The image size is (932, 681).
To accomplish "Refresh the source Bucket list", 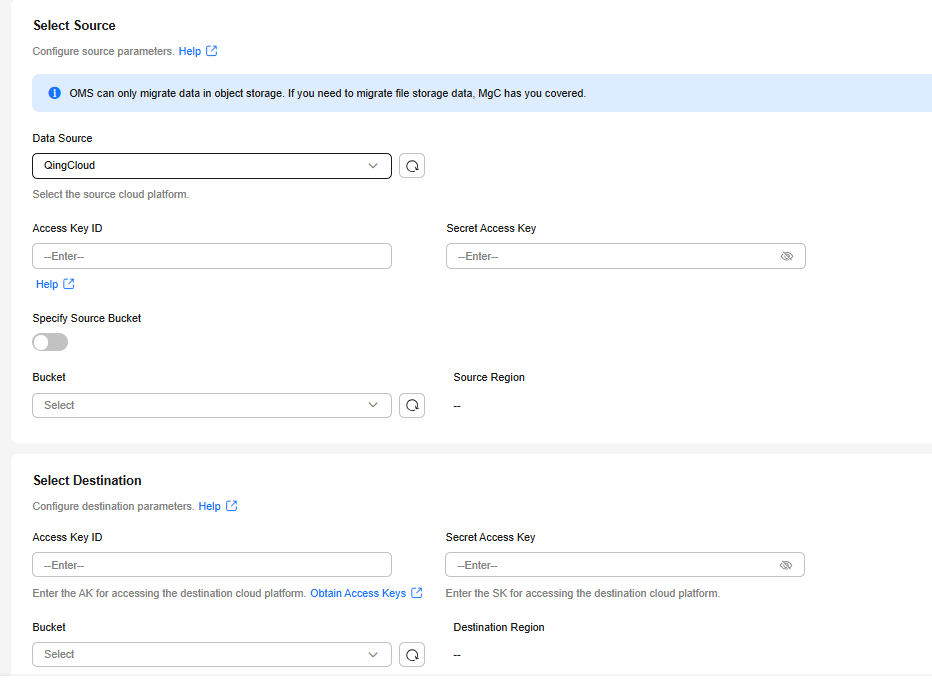I will point(412,405).
